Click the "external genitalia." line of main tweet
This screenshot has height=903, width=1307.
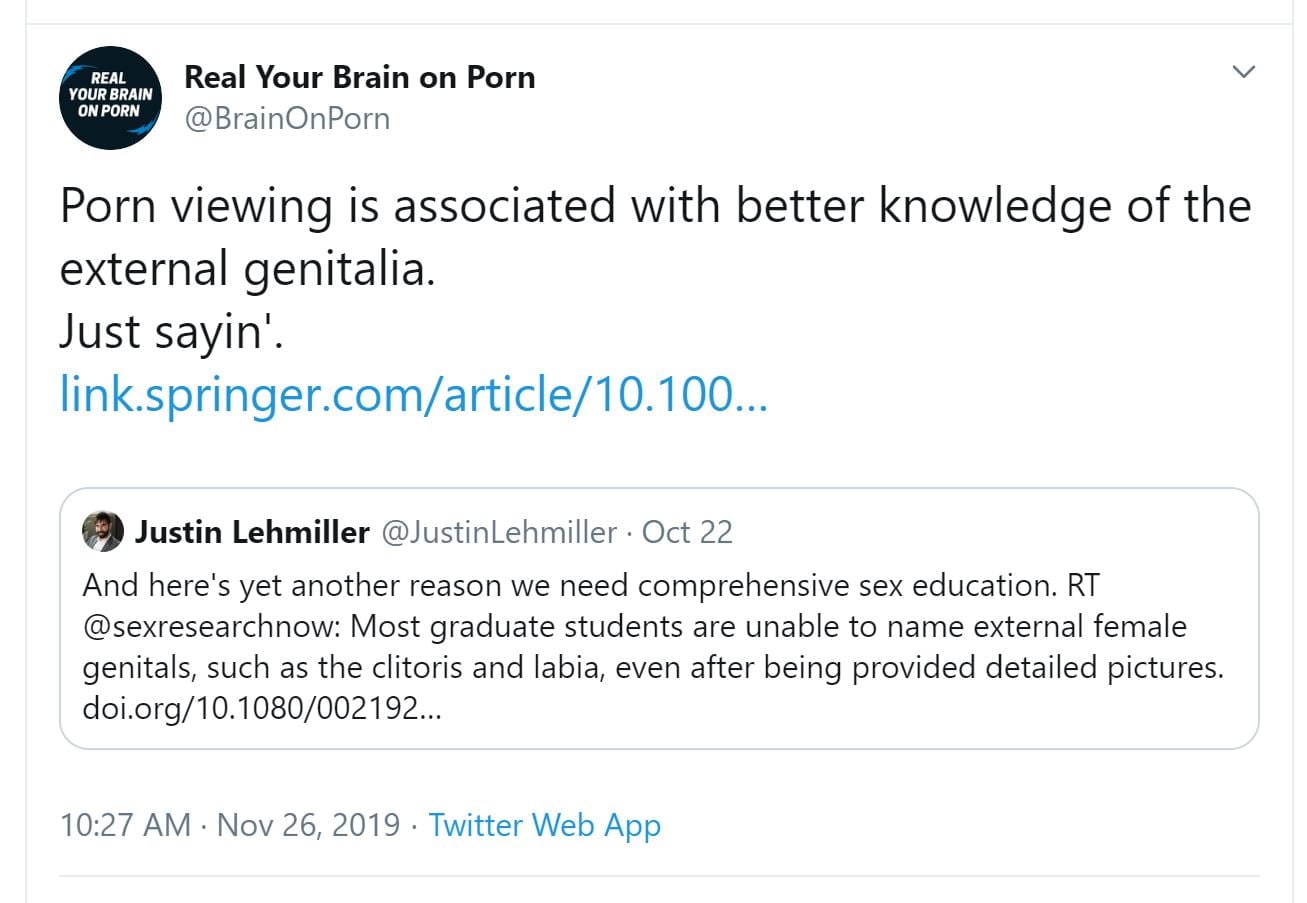[x=247, y=269]
